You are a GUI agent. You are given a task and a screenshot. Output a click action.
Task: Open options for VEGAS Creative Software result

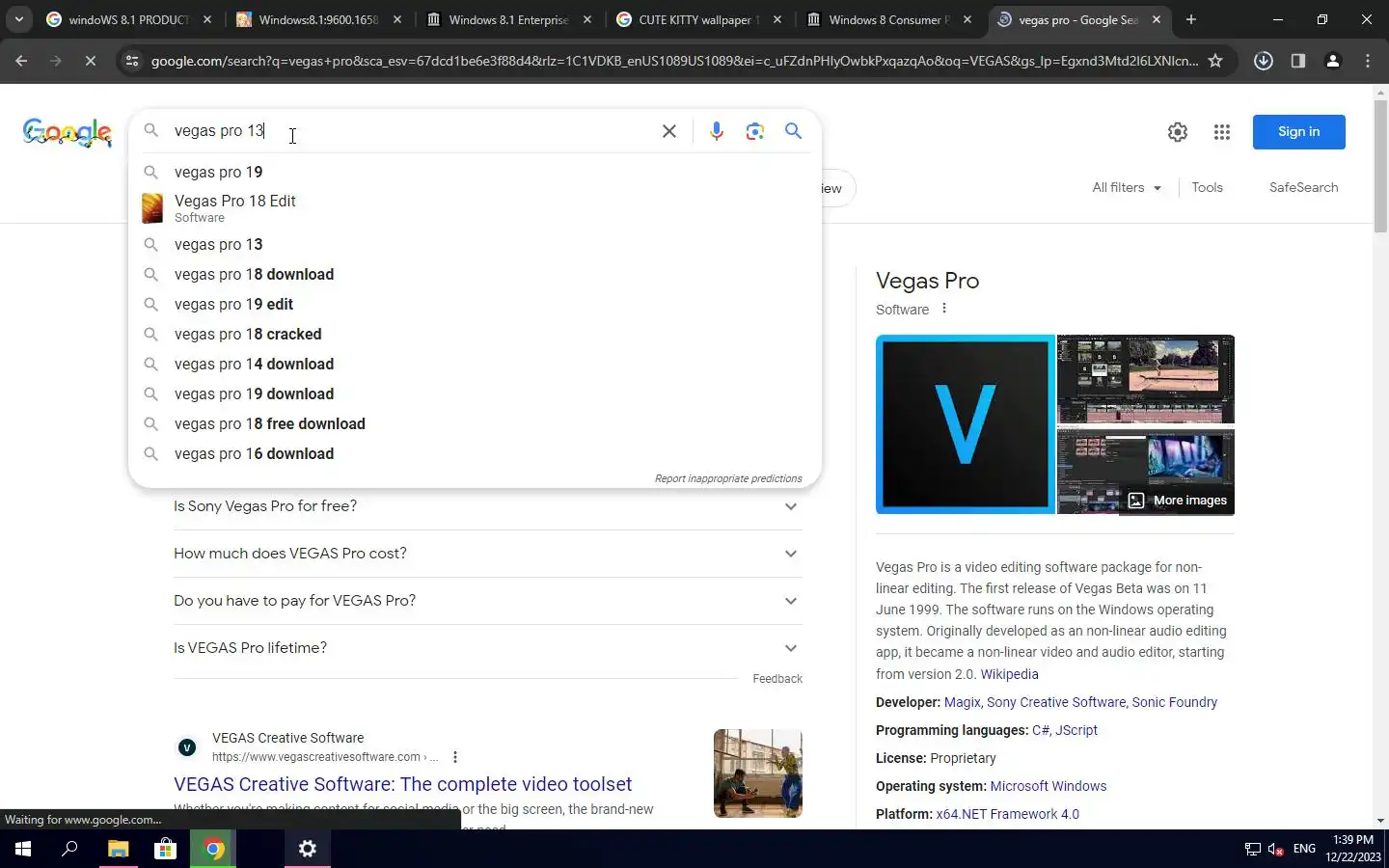pyautogui.click(x=455, y=757)
